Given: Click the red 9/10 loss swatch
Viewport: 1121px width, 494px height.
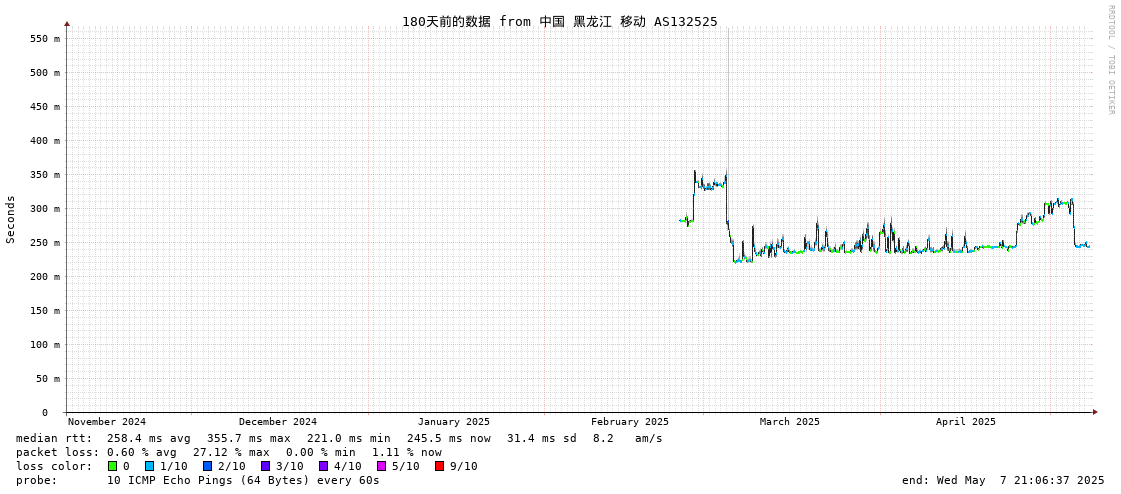Looking at the screenshot, I should (x=439, y=466).
